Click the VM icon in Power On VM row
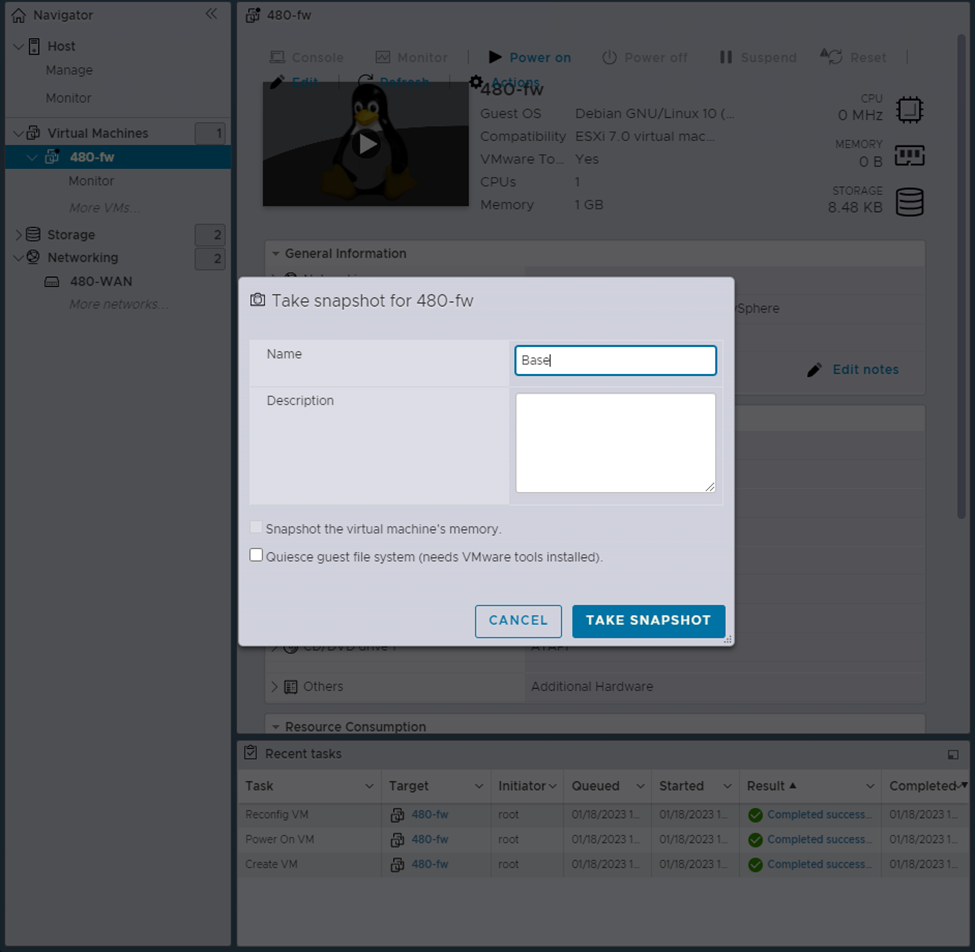The image size is (975, 952). 397,839
